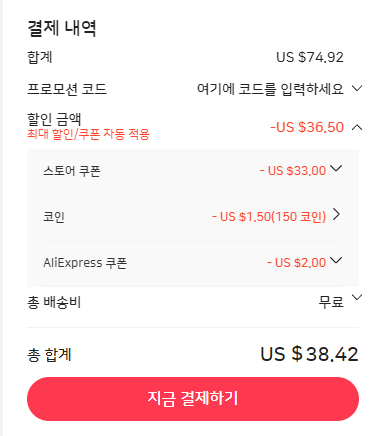Open the 스토어 쿠폰 dropdown chevron

(x=336, y=168)
